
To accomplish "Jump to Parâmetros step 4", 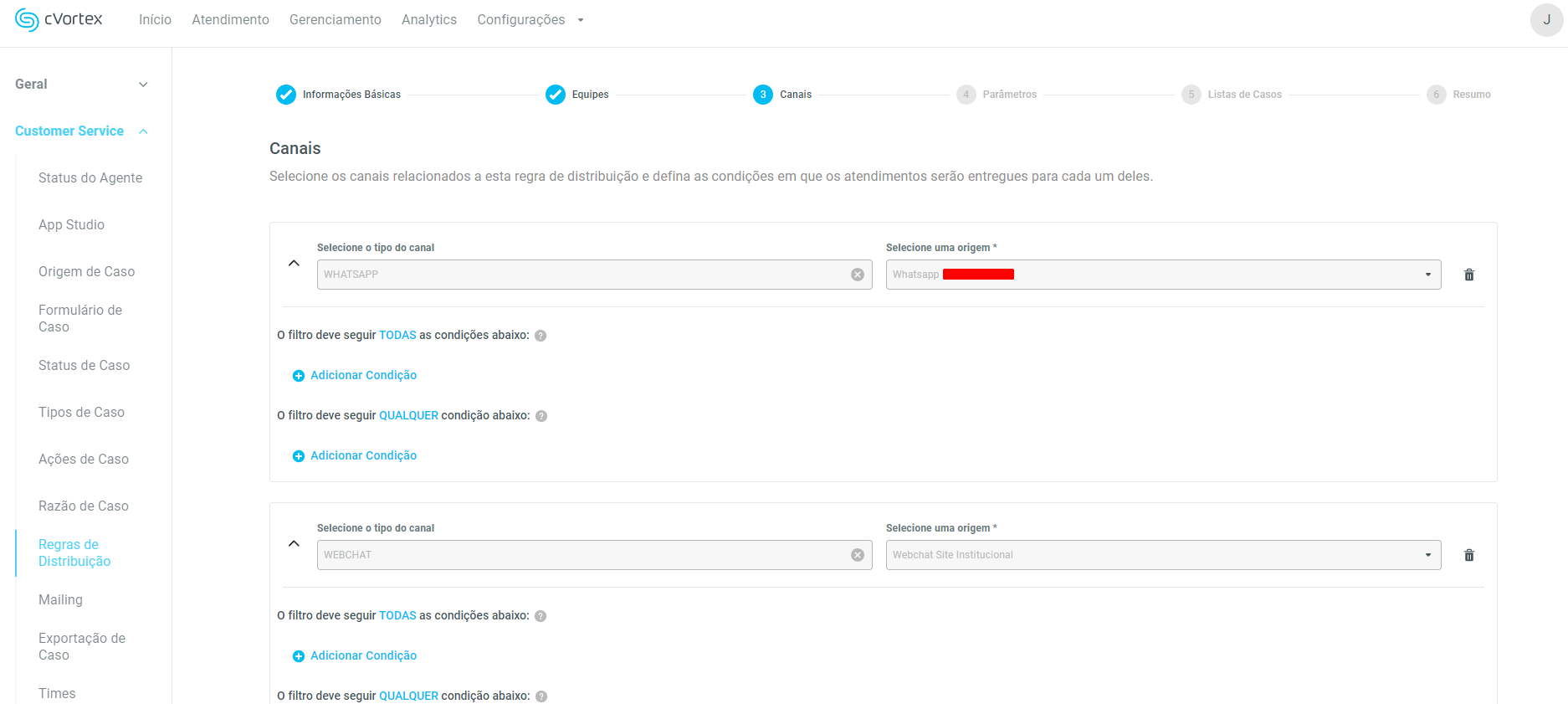I will 966,95.
